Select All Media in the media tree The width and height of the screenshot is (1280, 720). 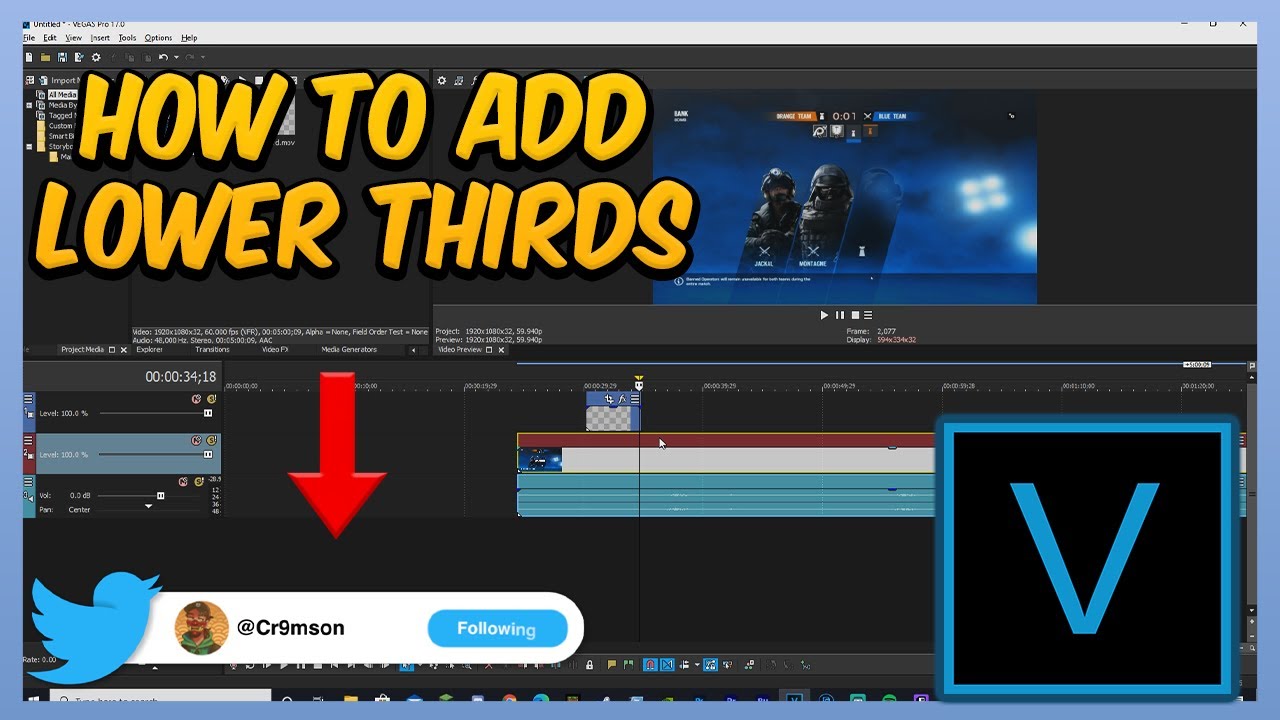coord(62,95)
